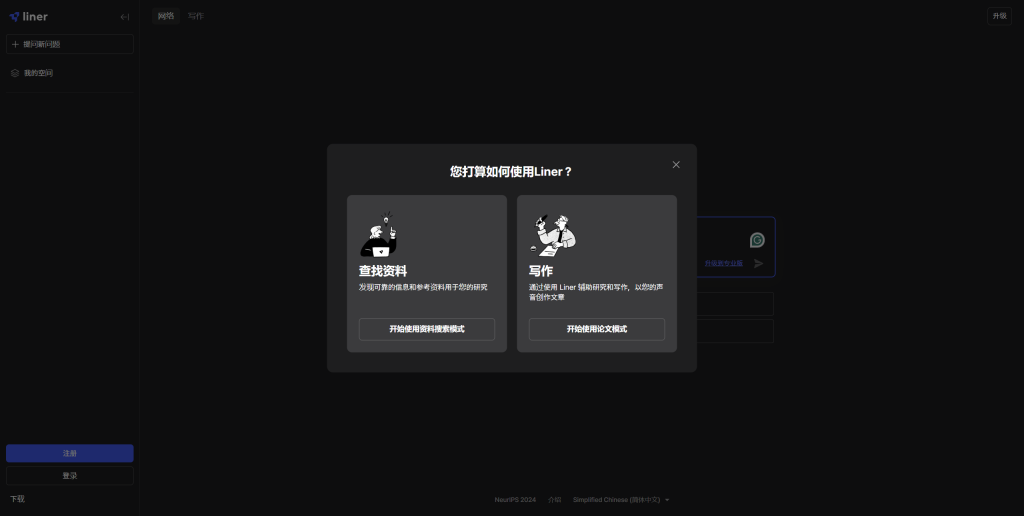Open Simplified Chinese language dropdown

[x=621, y=500]
